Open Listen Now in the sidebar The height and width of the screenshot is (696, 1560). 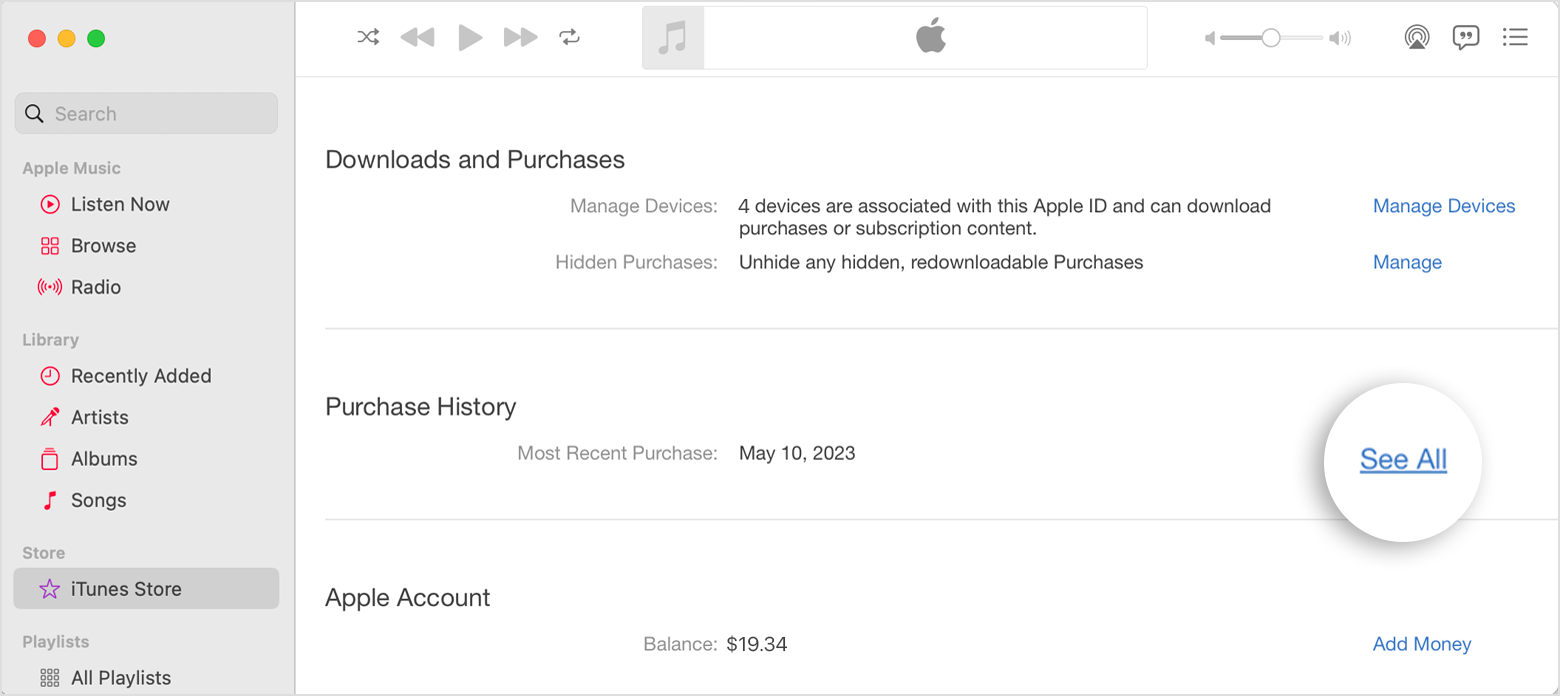(119, 204)
